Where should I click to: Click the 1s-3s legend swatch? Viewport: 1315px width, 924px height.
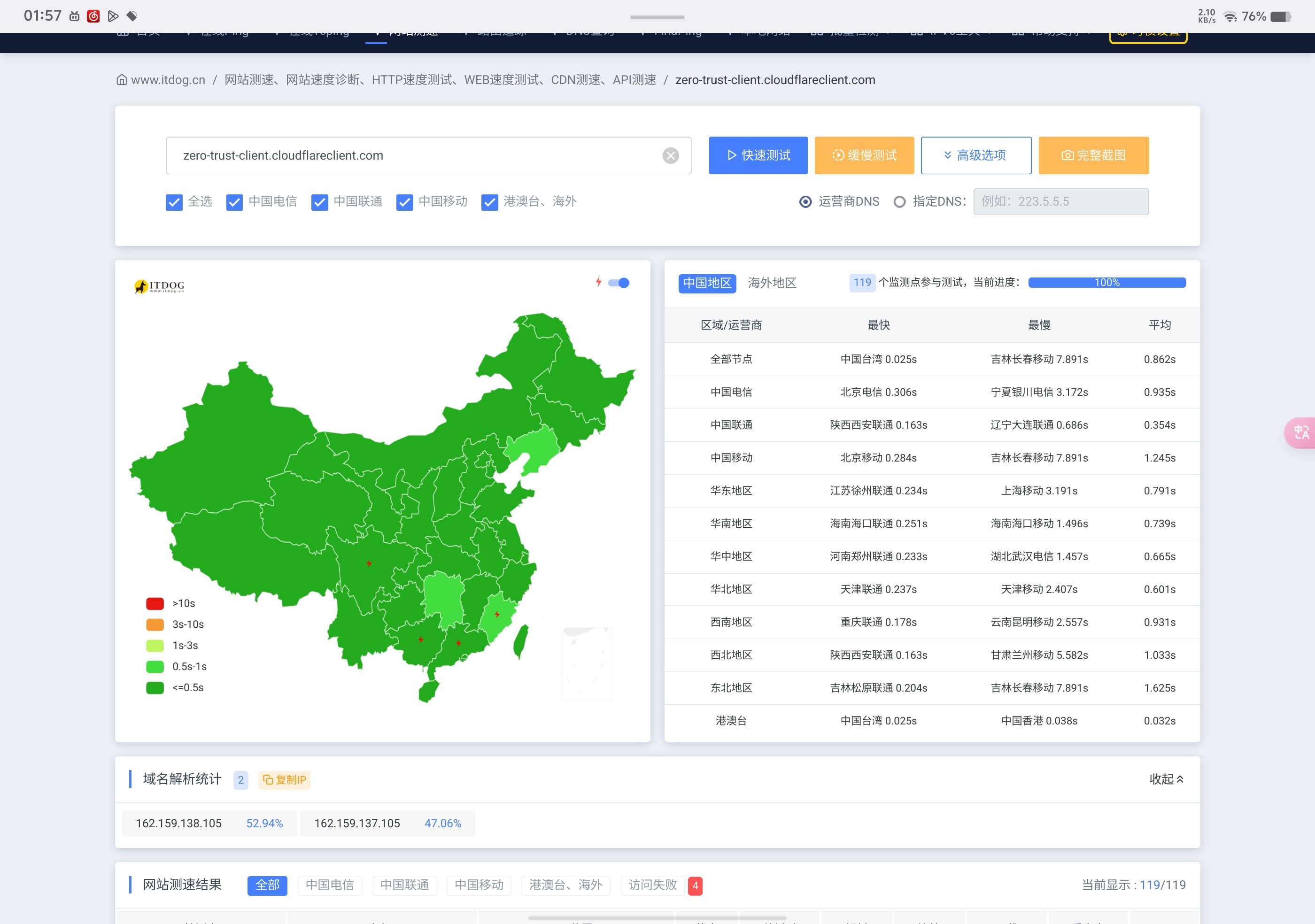[x=155, y=646]
